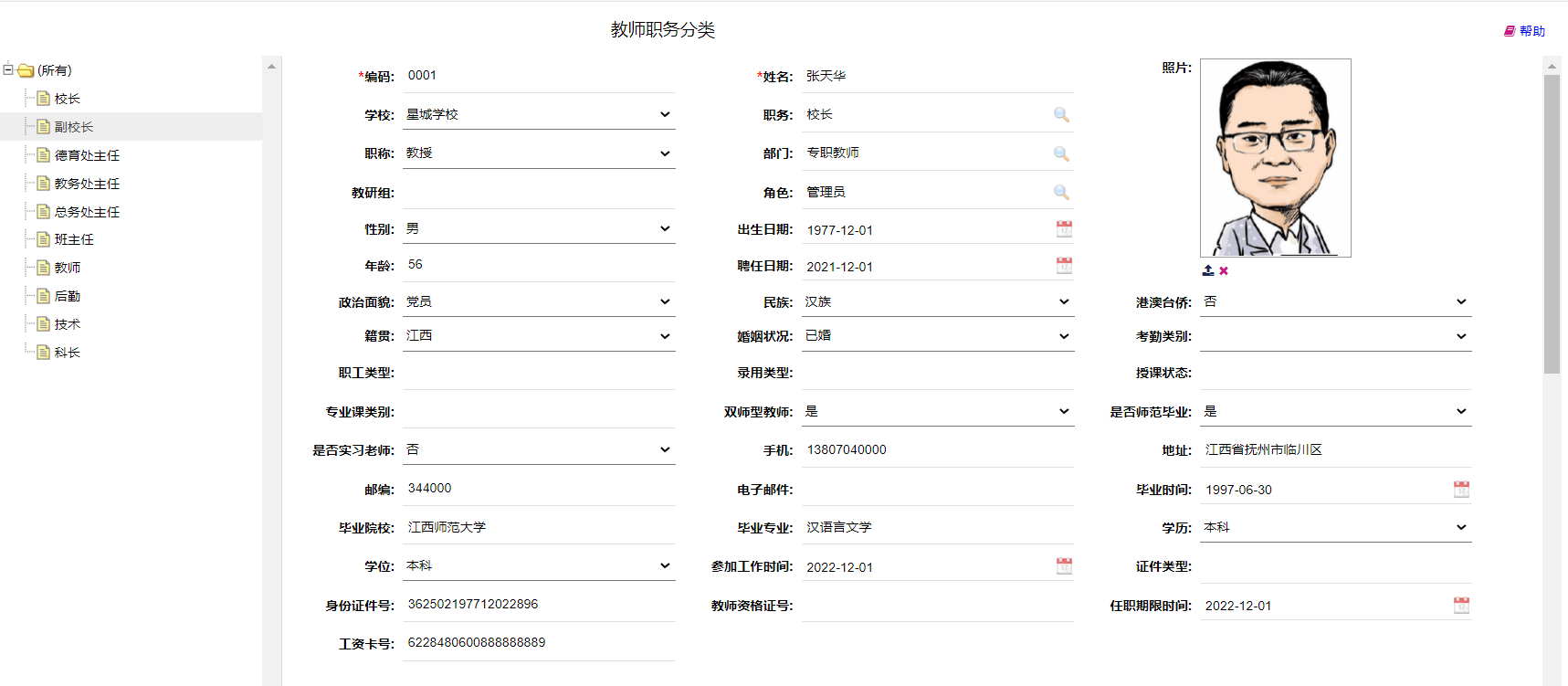Screen dimensions: 1568x686
Task: Click the 工资卡号 input field
Action: pos(539,643)
